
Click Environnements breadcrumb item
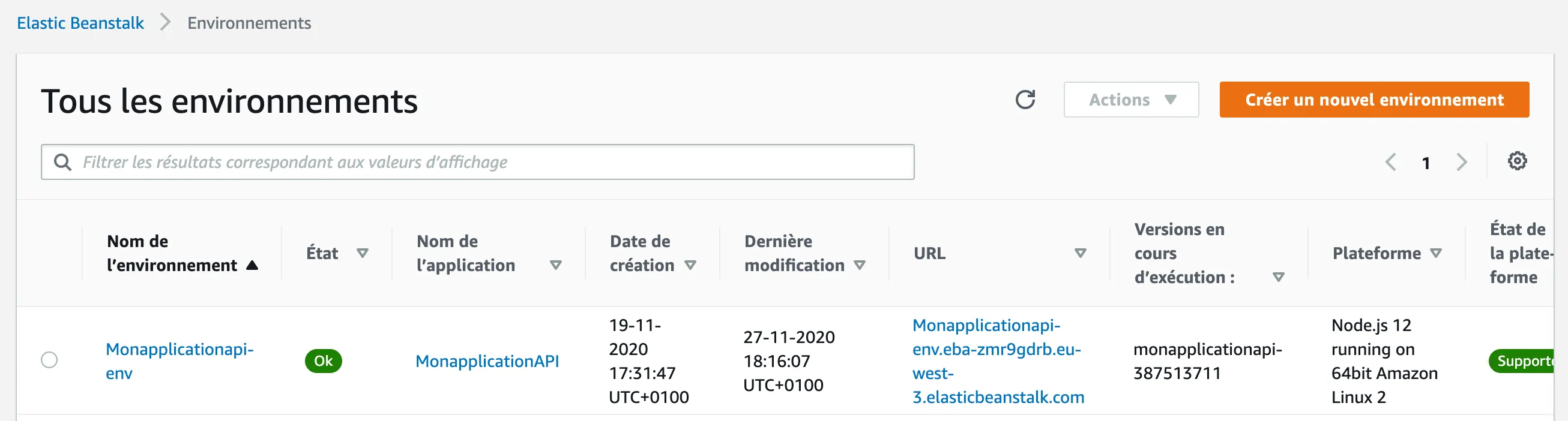click(249, 23)
